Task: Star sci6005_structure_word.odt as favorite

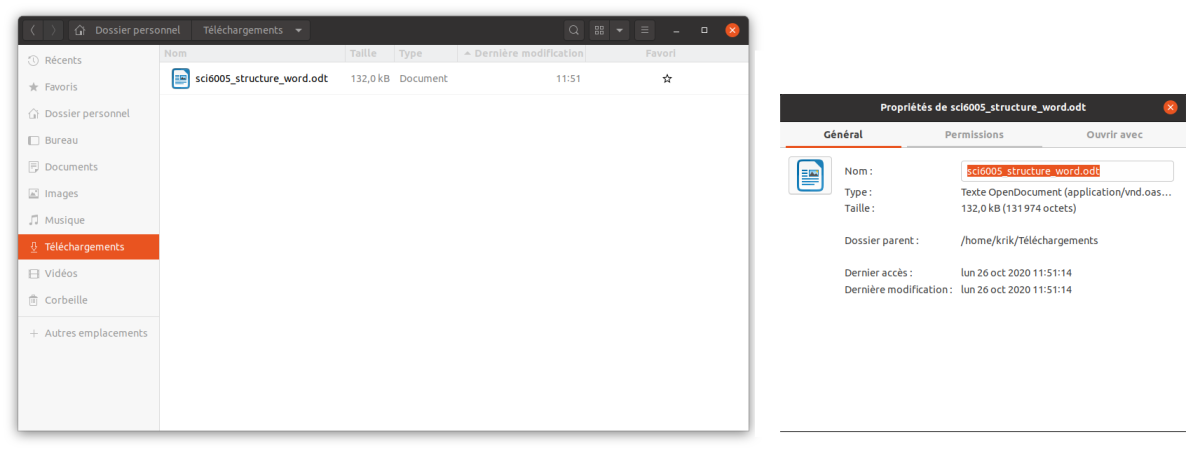Action: click(x=667, y=78)
